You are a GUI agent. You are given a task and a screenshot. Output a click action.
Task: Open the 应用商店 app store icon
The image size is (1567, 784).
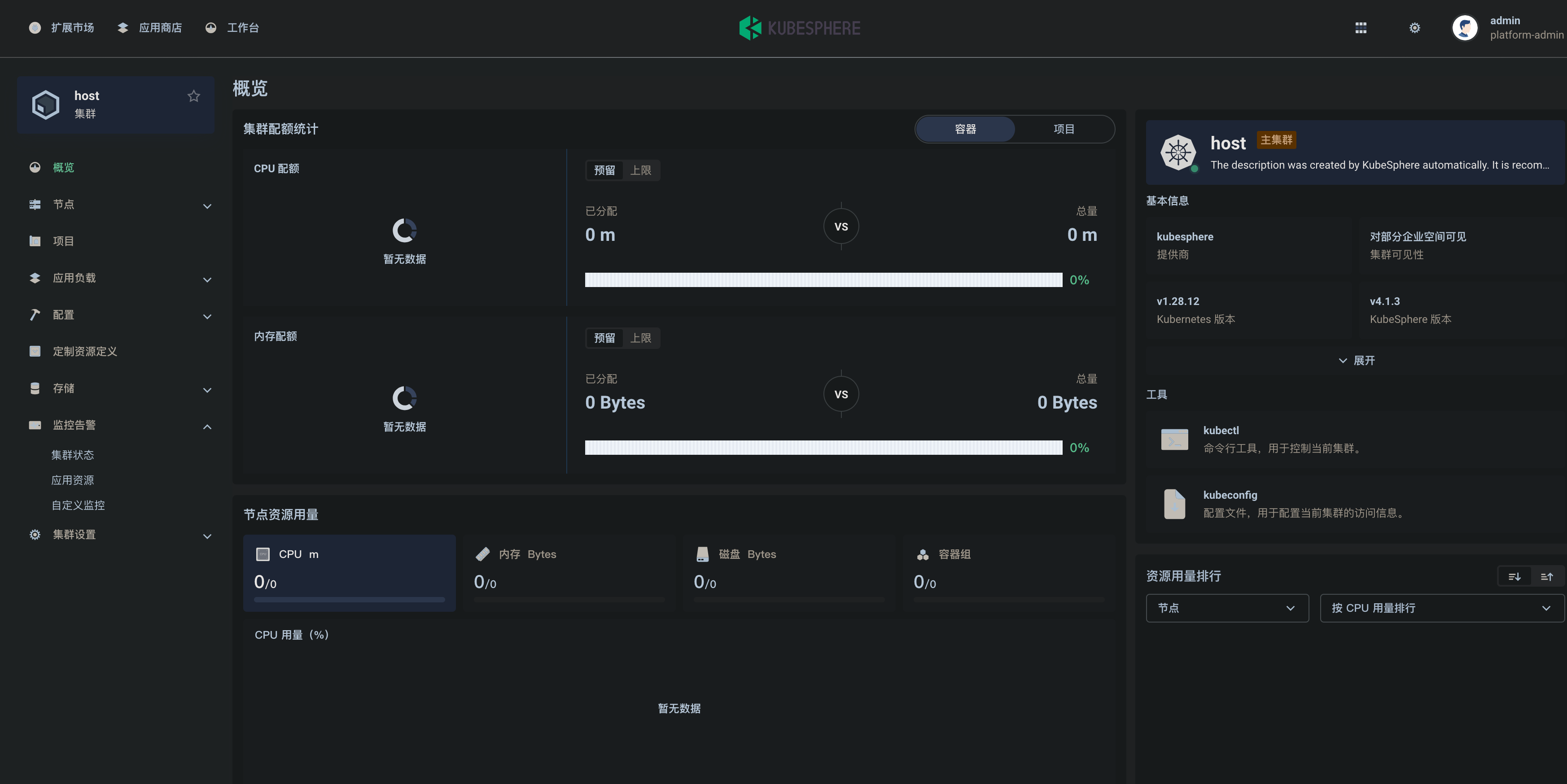123,28
